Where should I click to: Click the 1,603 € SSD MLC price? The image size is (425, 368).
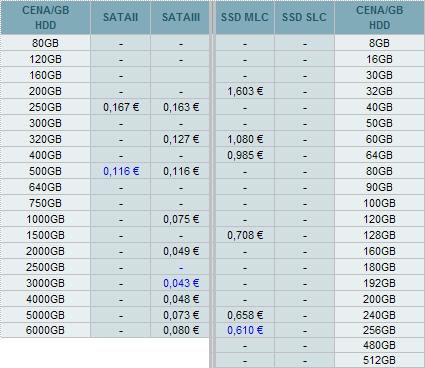[x=245, y=91]
